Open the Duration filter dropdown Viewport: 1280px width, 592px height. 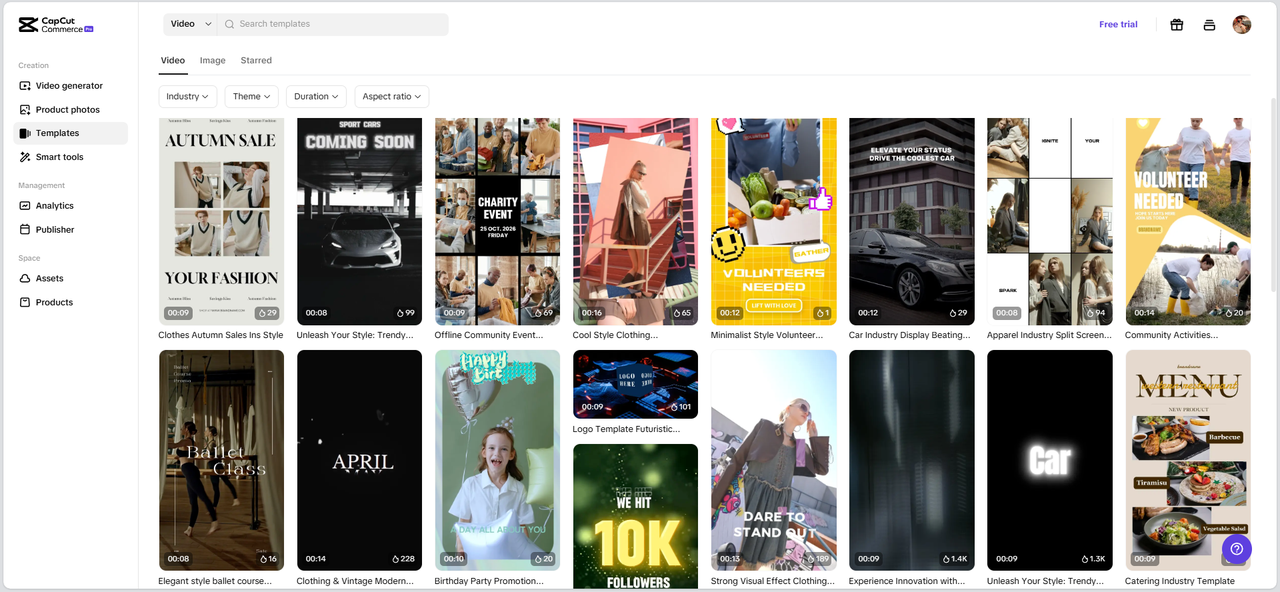click(x=316, y=96)
